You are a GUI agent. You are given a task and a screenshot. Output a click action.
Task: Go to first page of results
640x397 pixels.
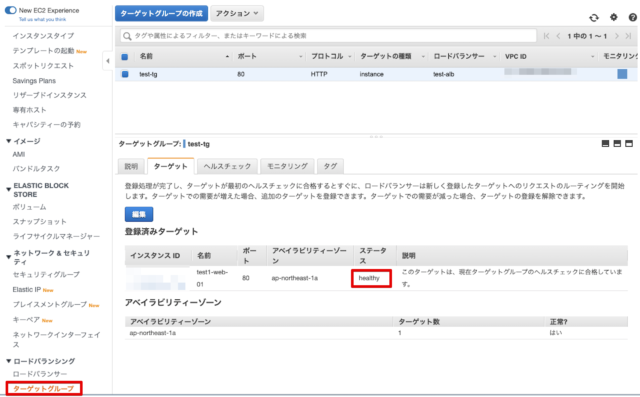click(547, 36)
